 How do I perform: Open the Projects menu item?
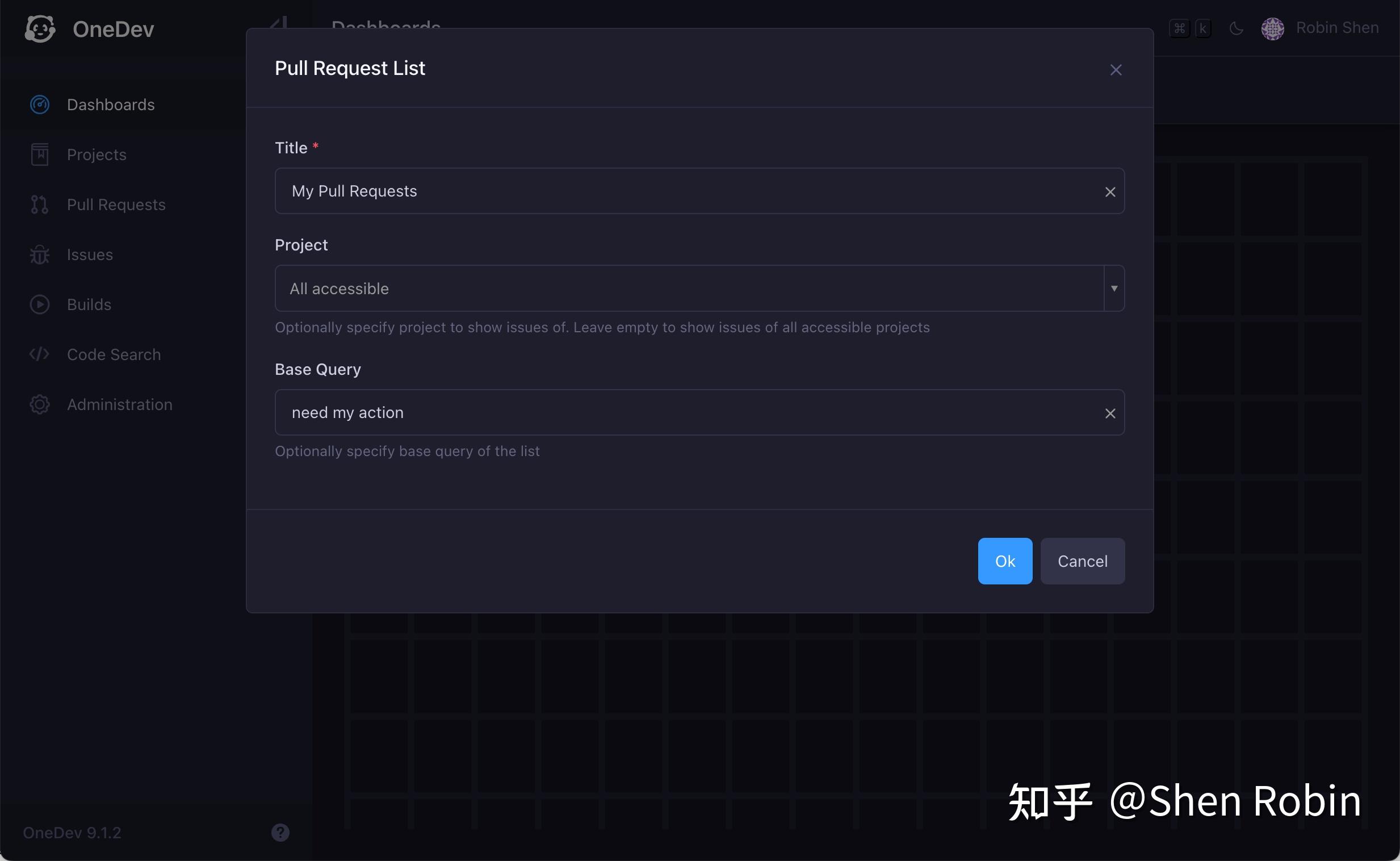[x=97, y=154]
